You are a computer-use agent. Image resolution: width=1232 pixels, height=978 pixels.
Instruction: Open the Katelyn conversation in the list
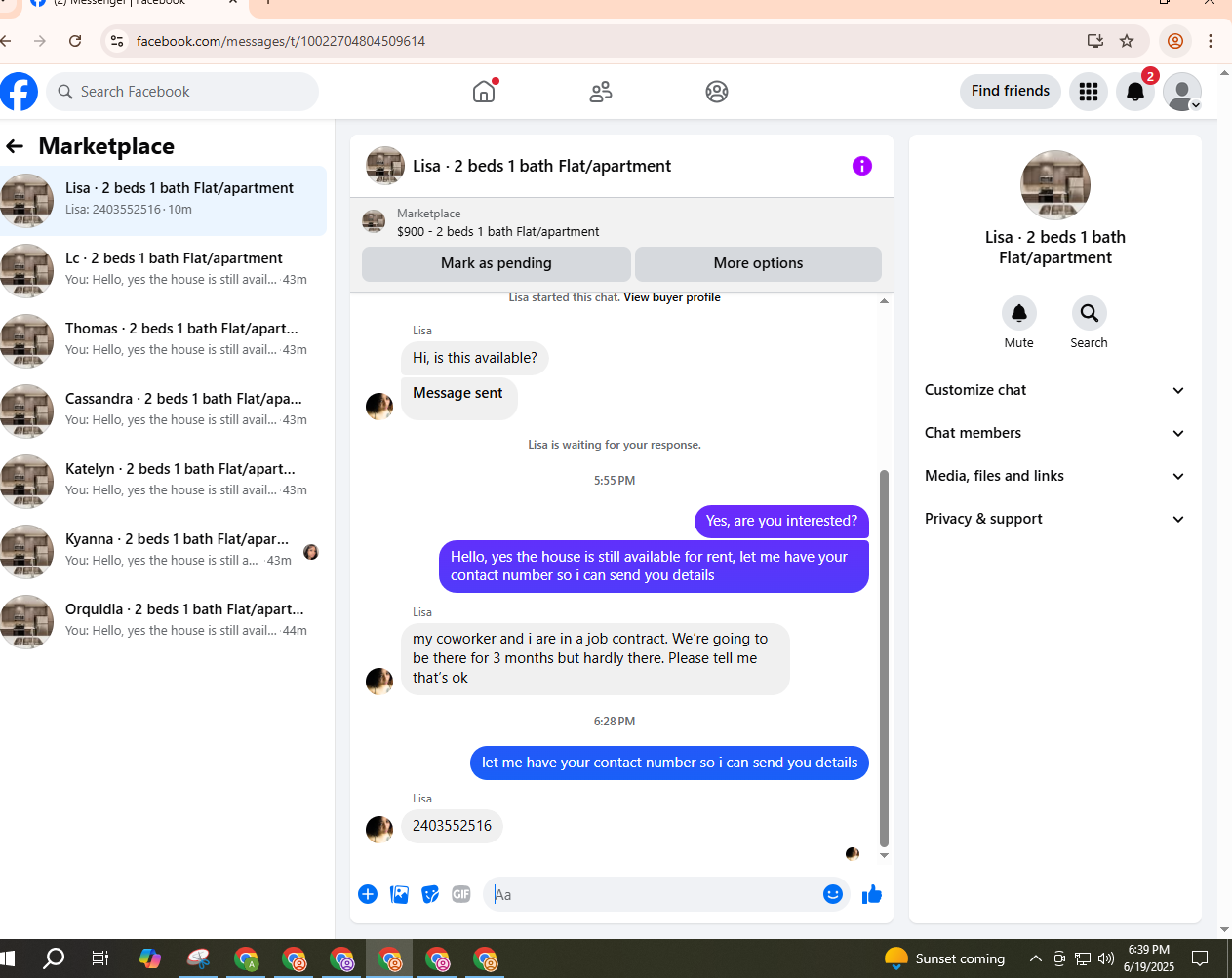point(163,482)
